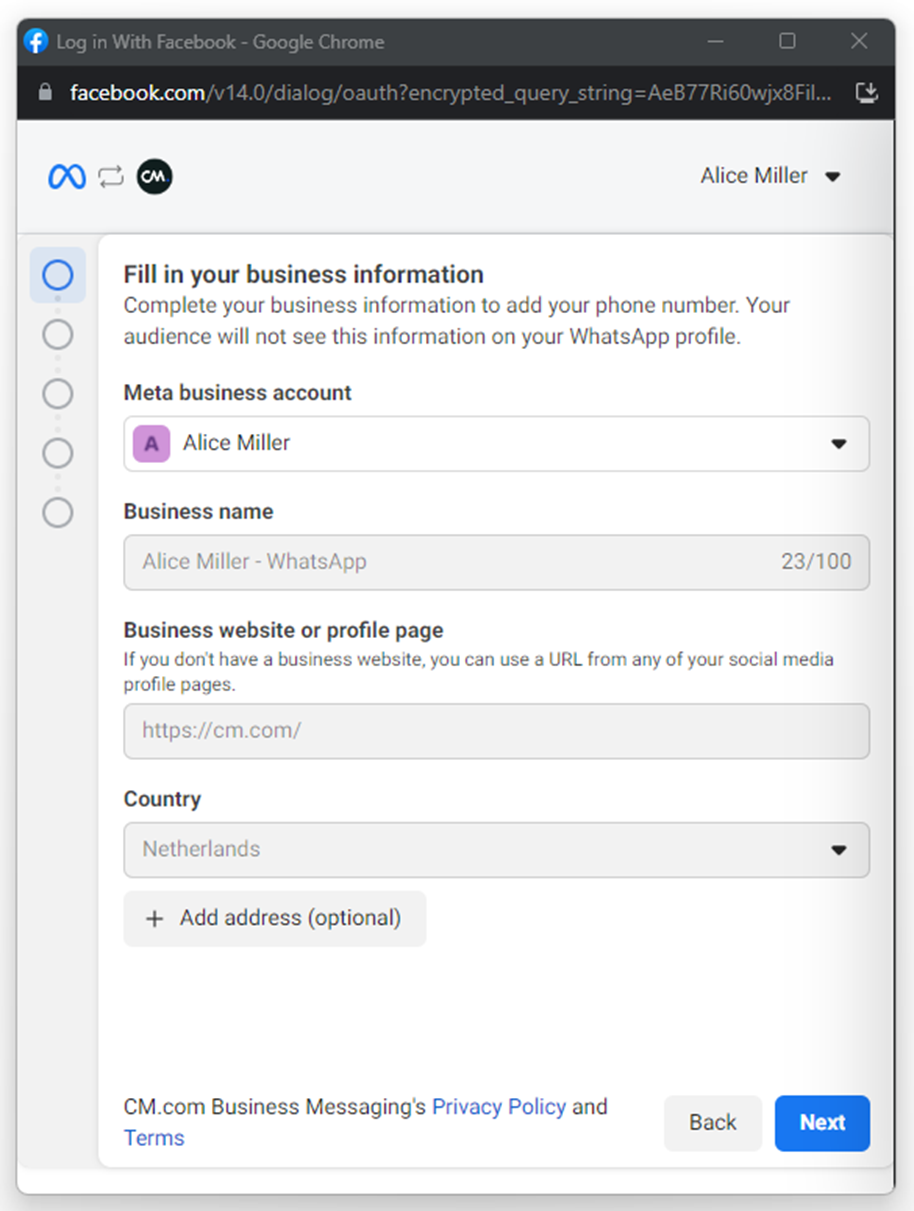Click the install app icon in address bar
914x1211 pixels.
pyautogui.click(x=866, y=93)
